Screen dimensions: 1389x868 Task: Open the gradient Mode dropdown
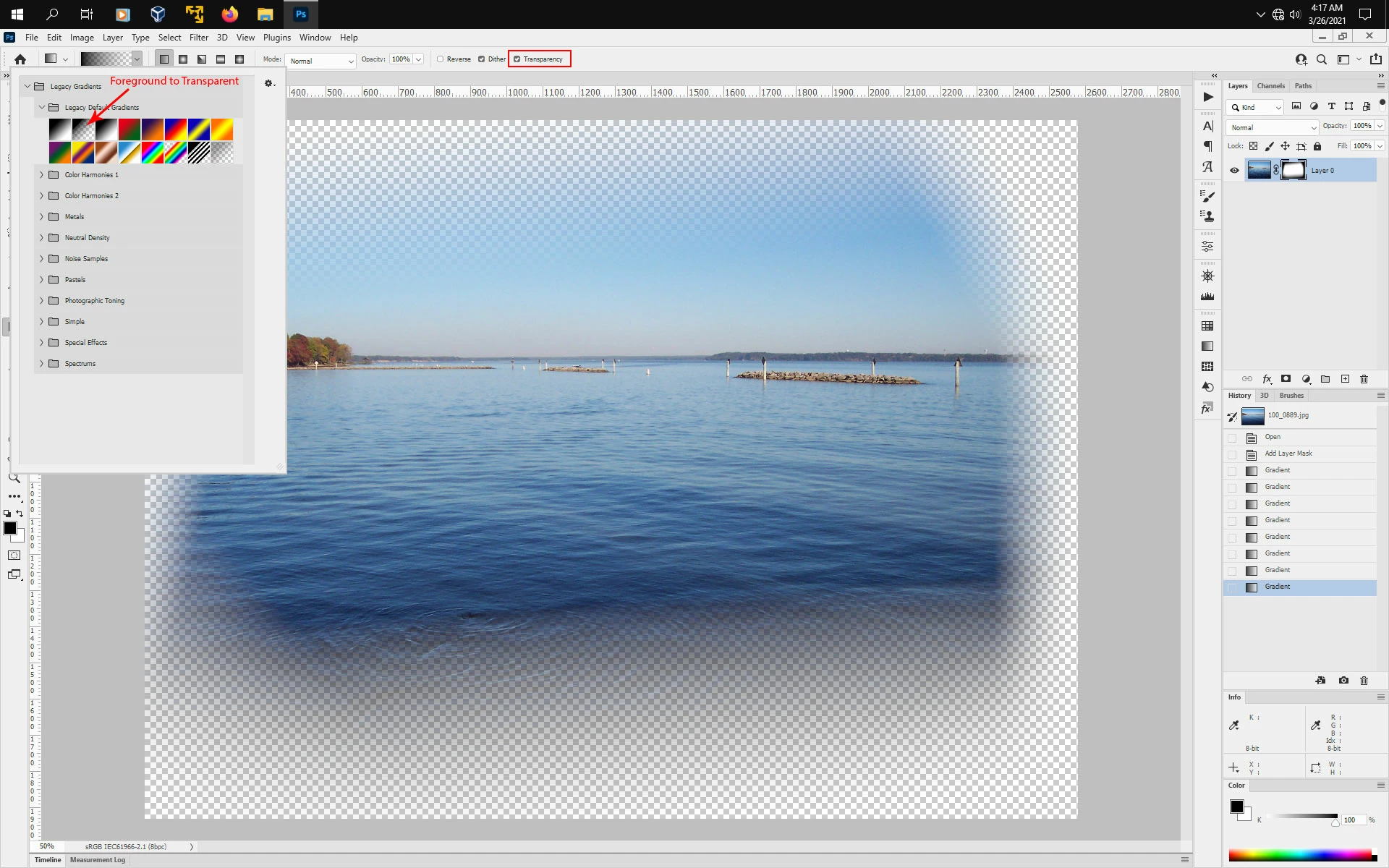pos(320,61)
